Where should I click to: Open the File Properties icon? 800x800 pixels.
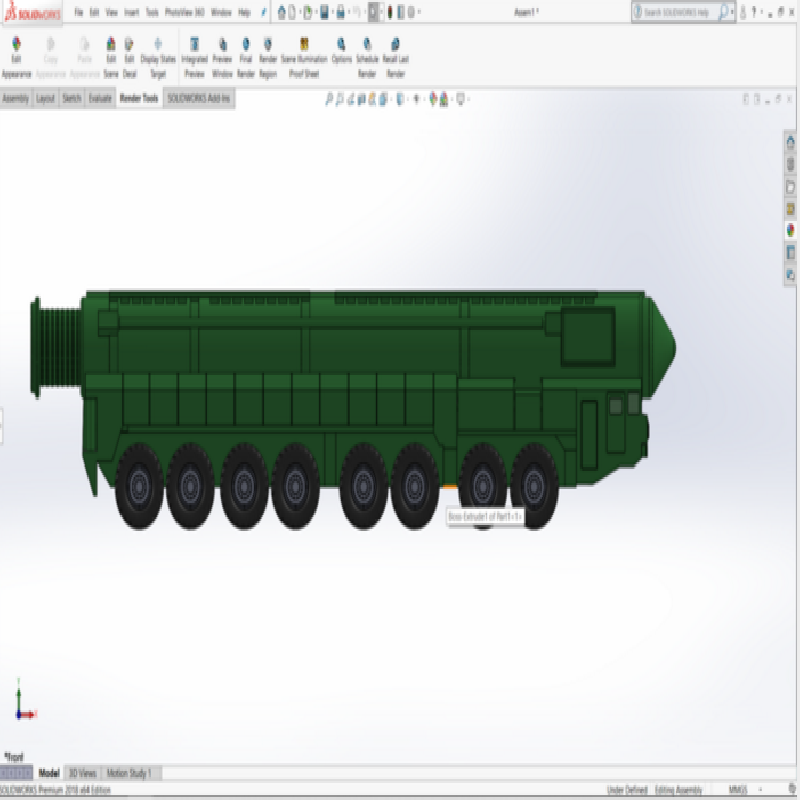pyautogui.click(x=401, y=12)
